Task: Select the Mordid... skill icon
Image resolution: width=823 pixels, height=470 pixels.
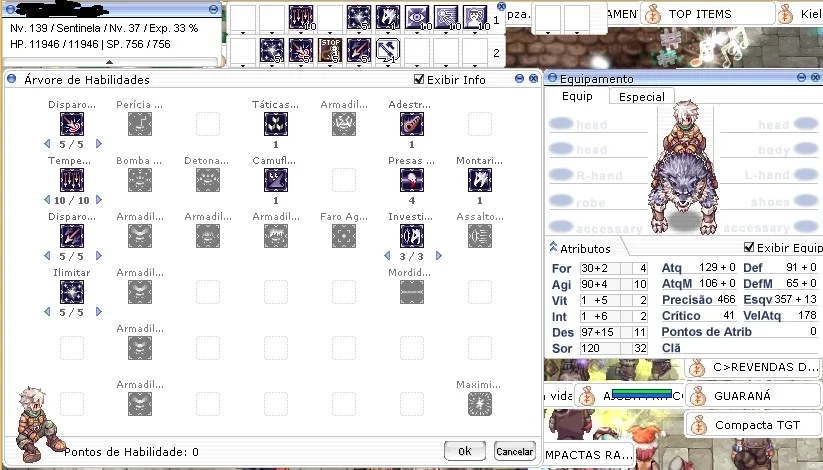Action: [412, 292]
